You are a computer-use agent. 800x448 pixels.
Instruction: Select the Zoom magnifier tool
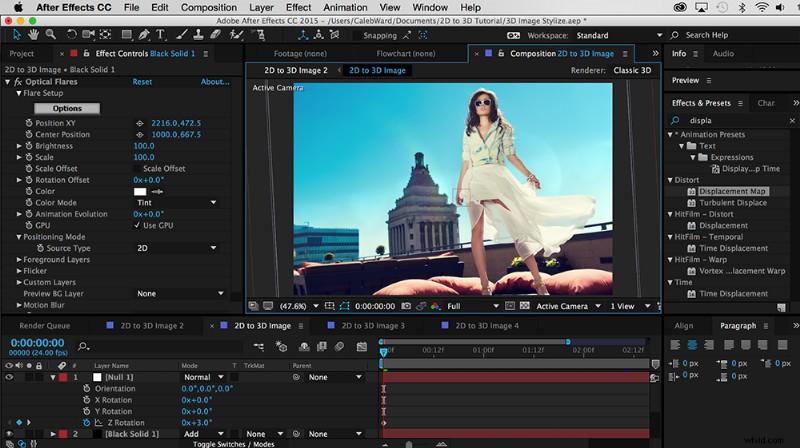(51, 35)
